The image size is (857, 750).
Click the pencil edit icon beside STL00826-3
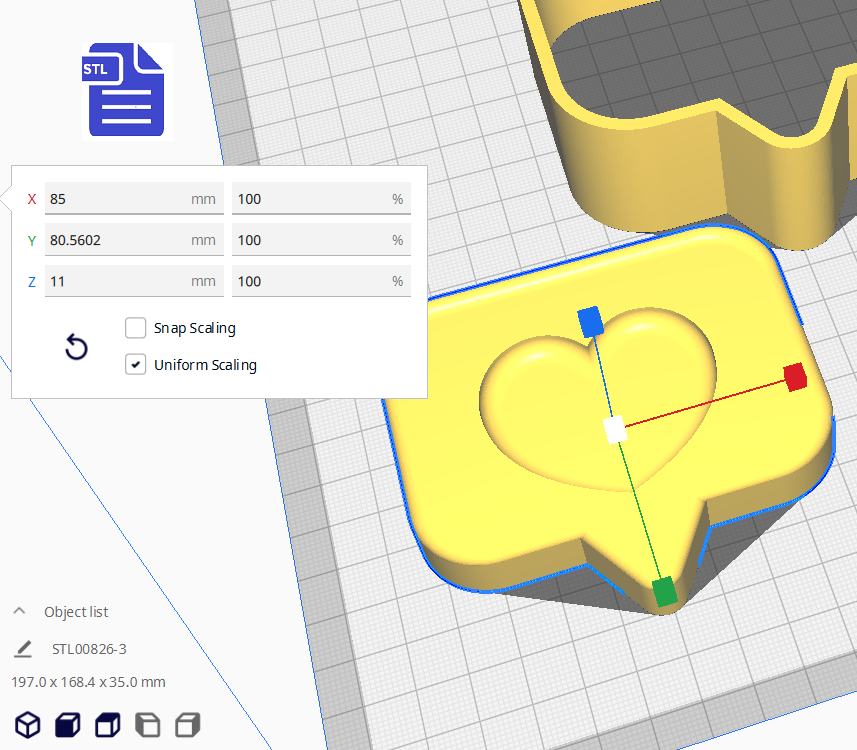pos(23,649)
